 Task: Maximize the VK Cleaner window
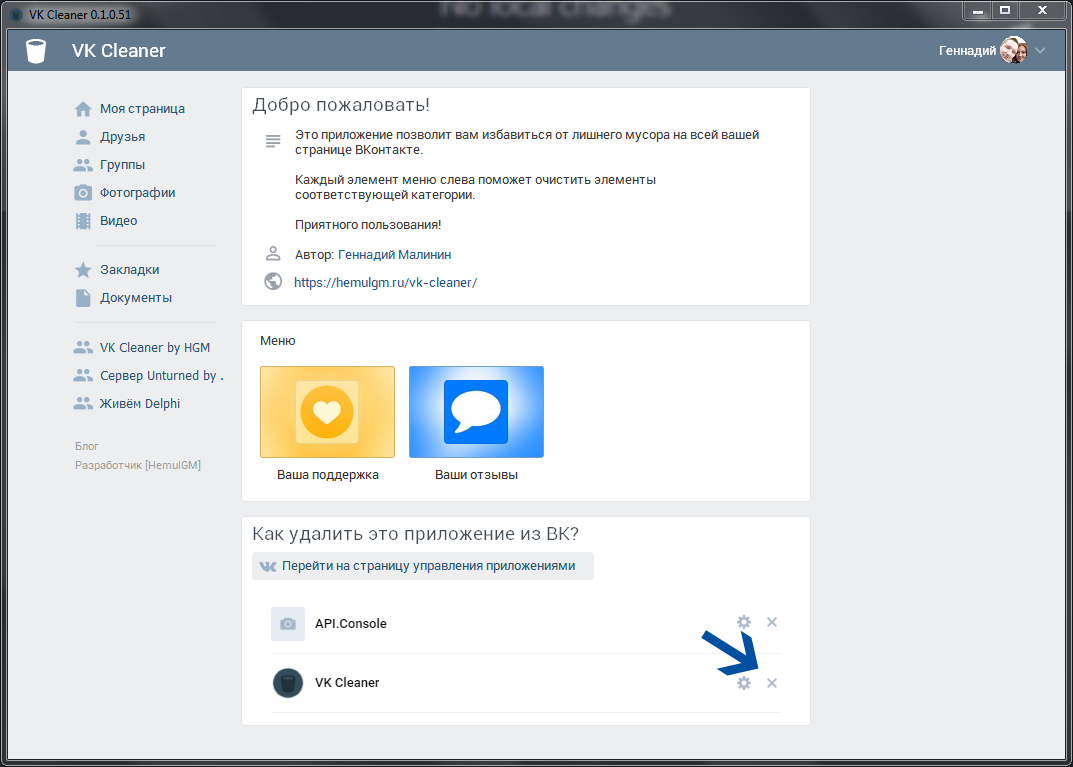pos(1005,10)
